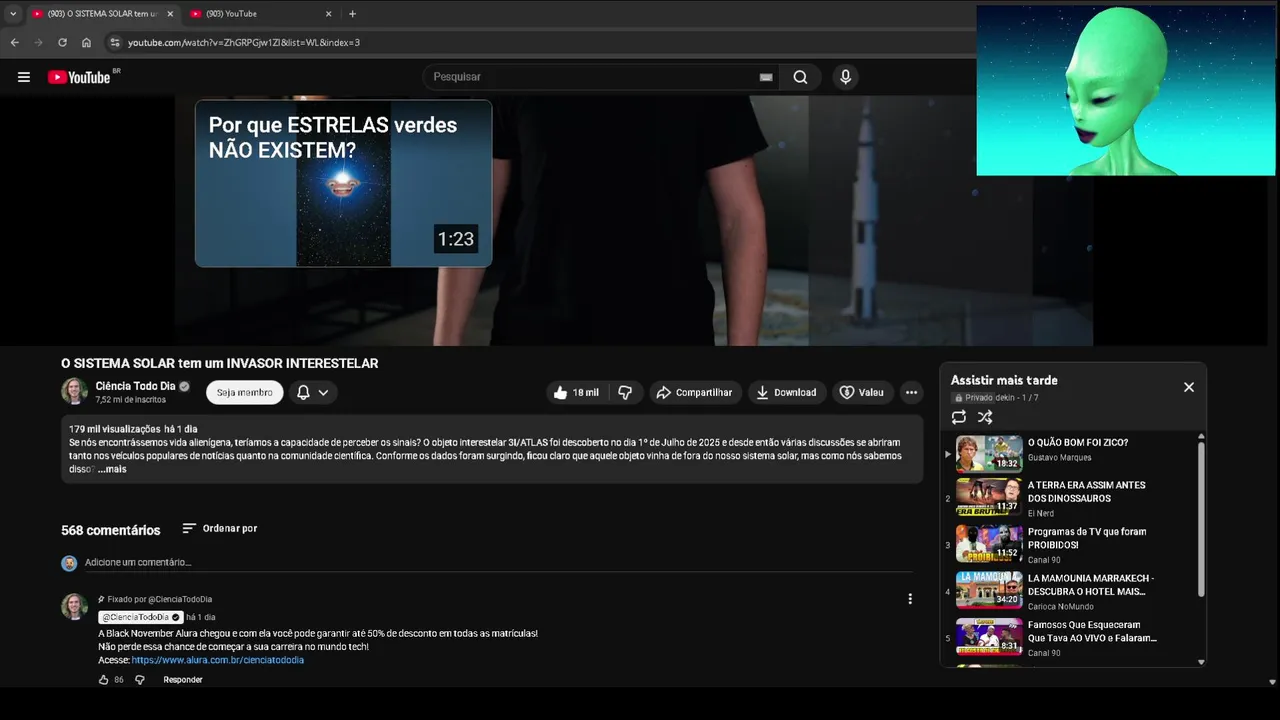Expand description with ...mais
The height and width of the screenshot is (720, 1280).
click(112, 469)
